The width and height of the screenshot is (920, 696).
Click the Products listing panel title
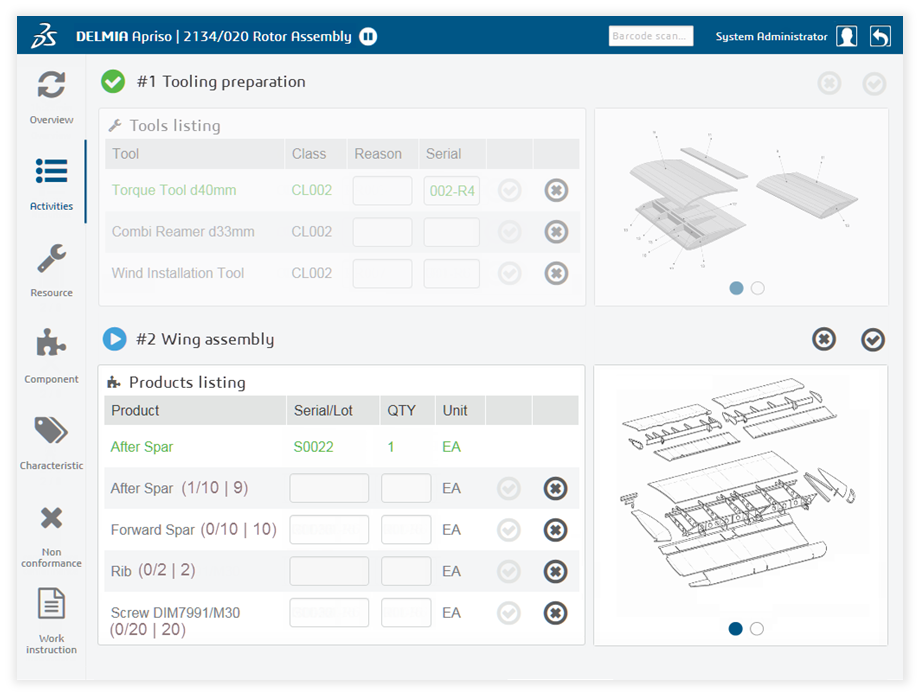pyautogui.click(x=187, y=383)
